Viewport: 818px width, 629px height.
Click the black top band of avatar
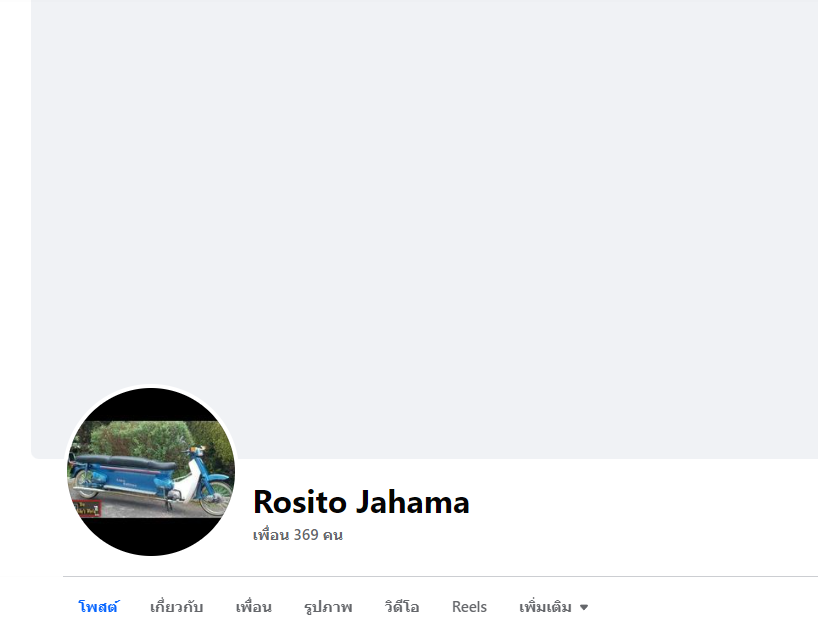coord(151,405)
